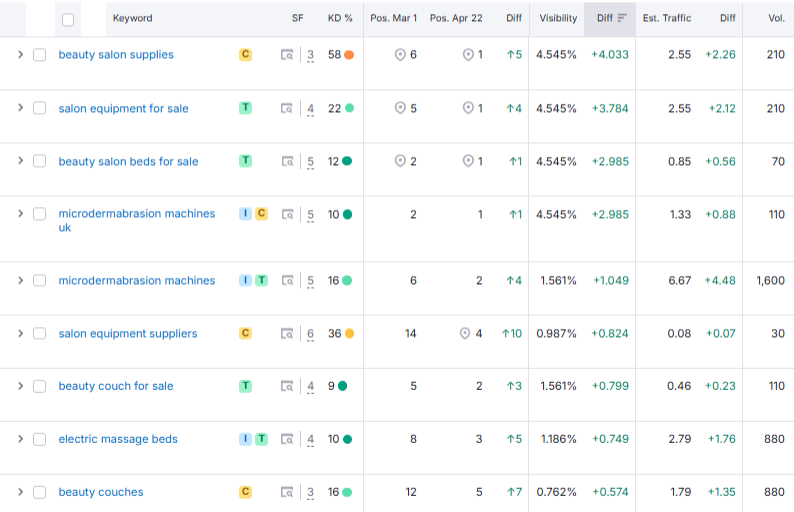Open SERP view icon for salon equipment suppliers
The height and width of the screenshot is (512, 794).
pos(287,334)
